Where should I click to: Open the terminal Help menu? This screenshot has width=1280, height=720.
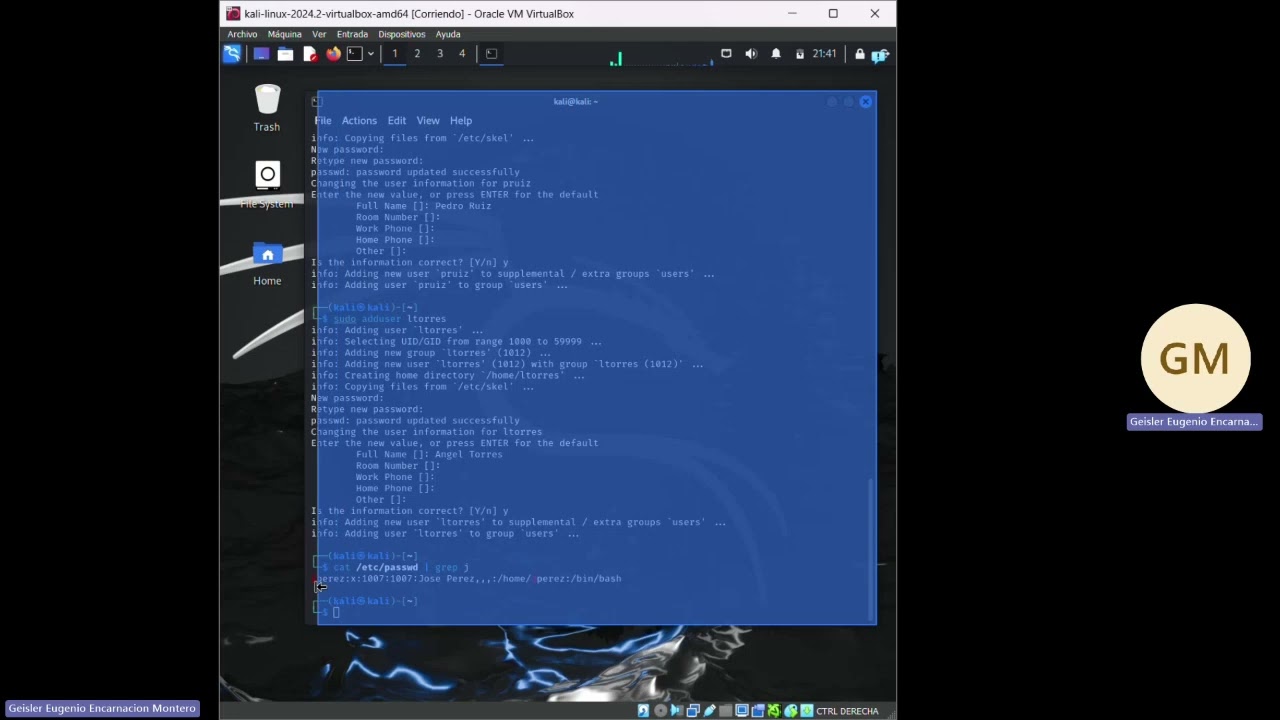click(x=461, y=121)
